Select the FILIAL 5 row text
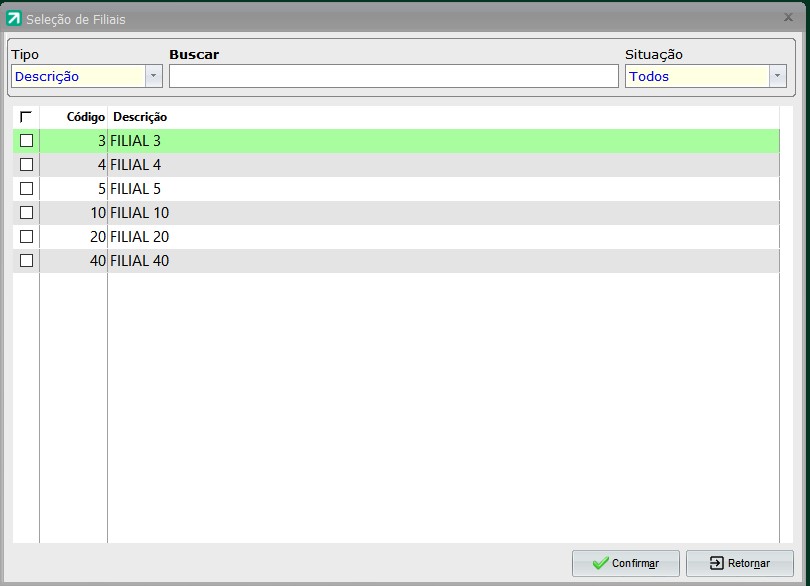Viewport: 810px width, 586px height. [x=136, y=189]
